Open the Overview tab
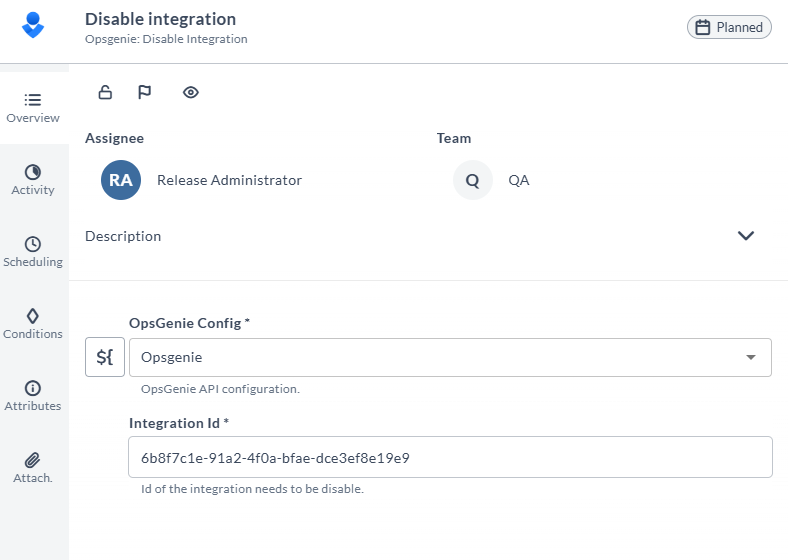This screenshot has width=788, height=560. pyautogui.click(x=33, y=108)
